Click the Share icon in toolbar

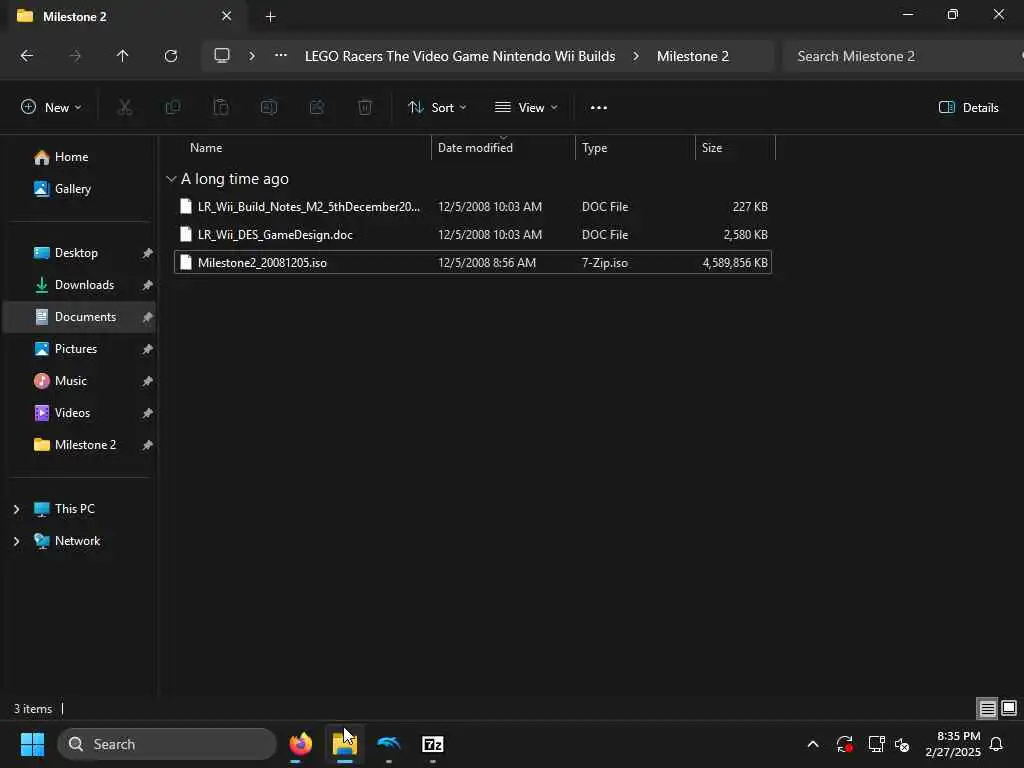[x=317, y=108]
